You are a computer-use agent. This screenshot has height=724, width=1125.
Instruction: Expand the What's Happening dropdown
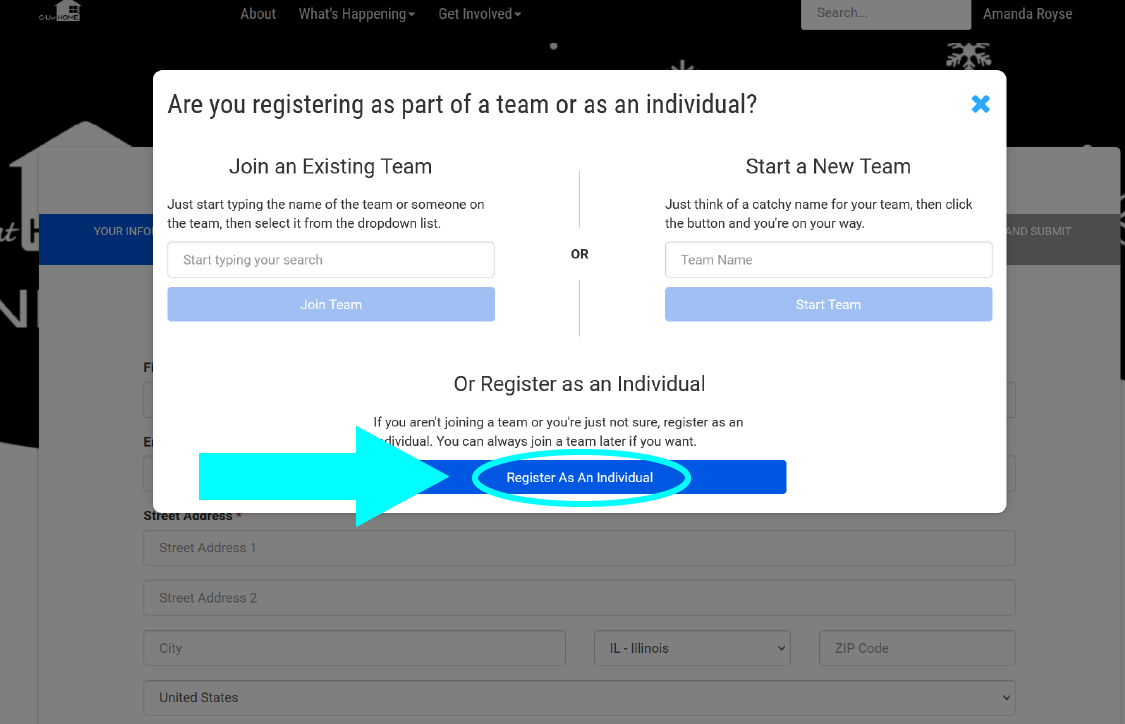click(x=357, y=14)
